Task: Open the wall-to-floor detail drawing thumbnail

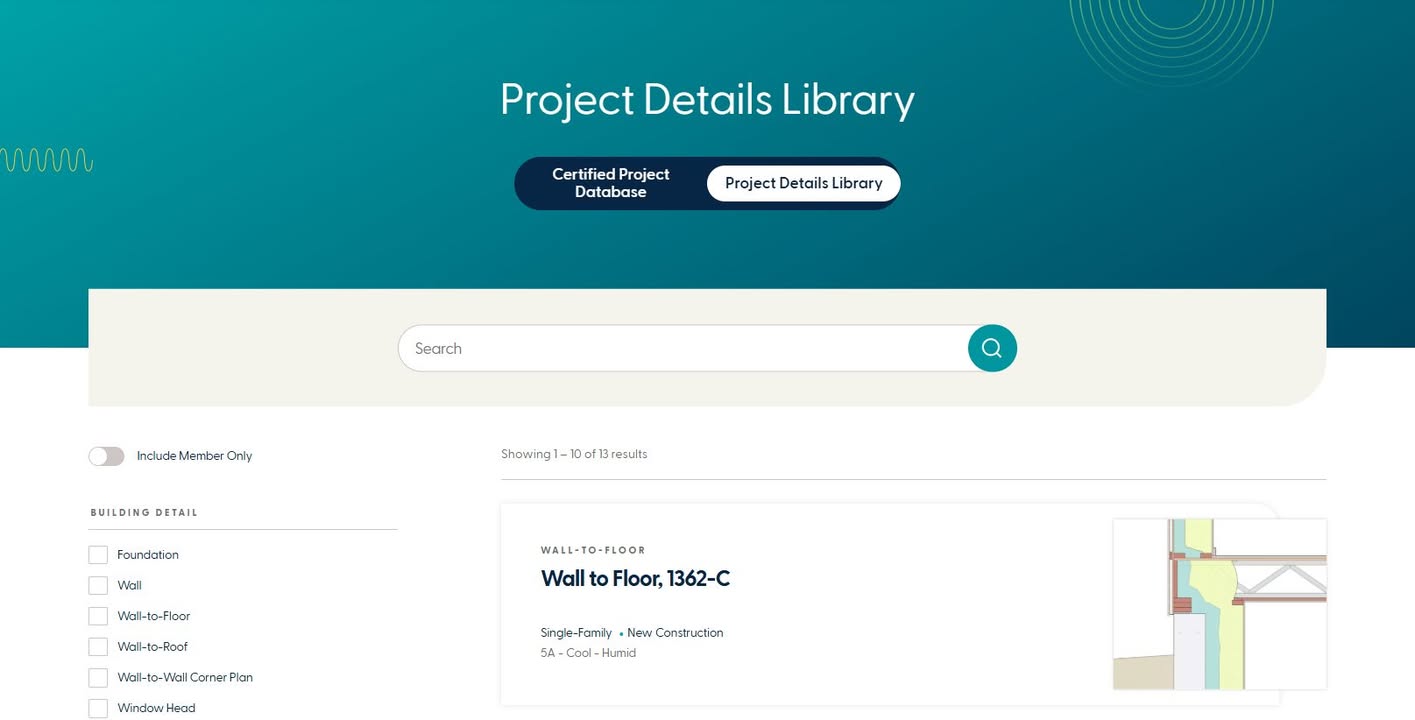Action: pos(1220,604)
